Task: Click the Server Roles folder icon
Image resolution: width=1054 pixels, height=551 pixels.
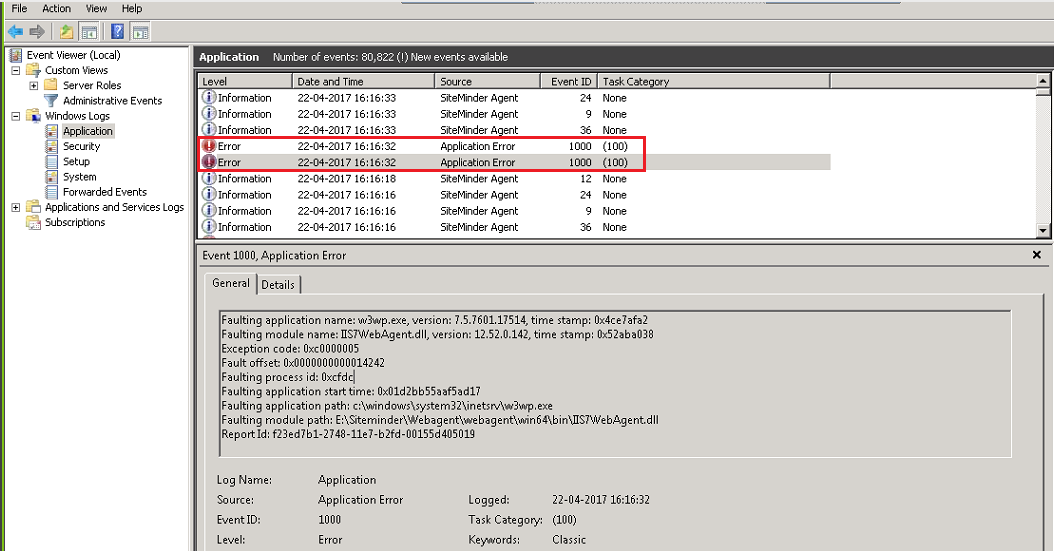Action: coord(51,85)
